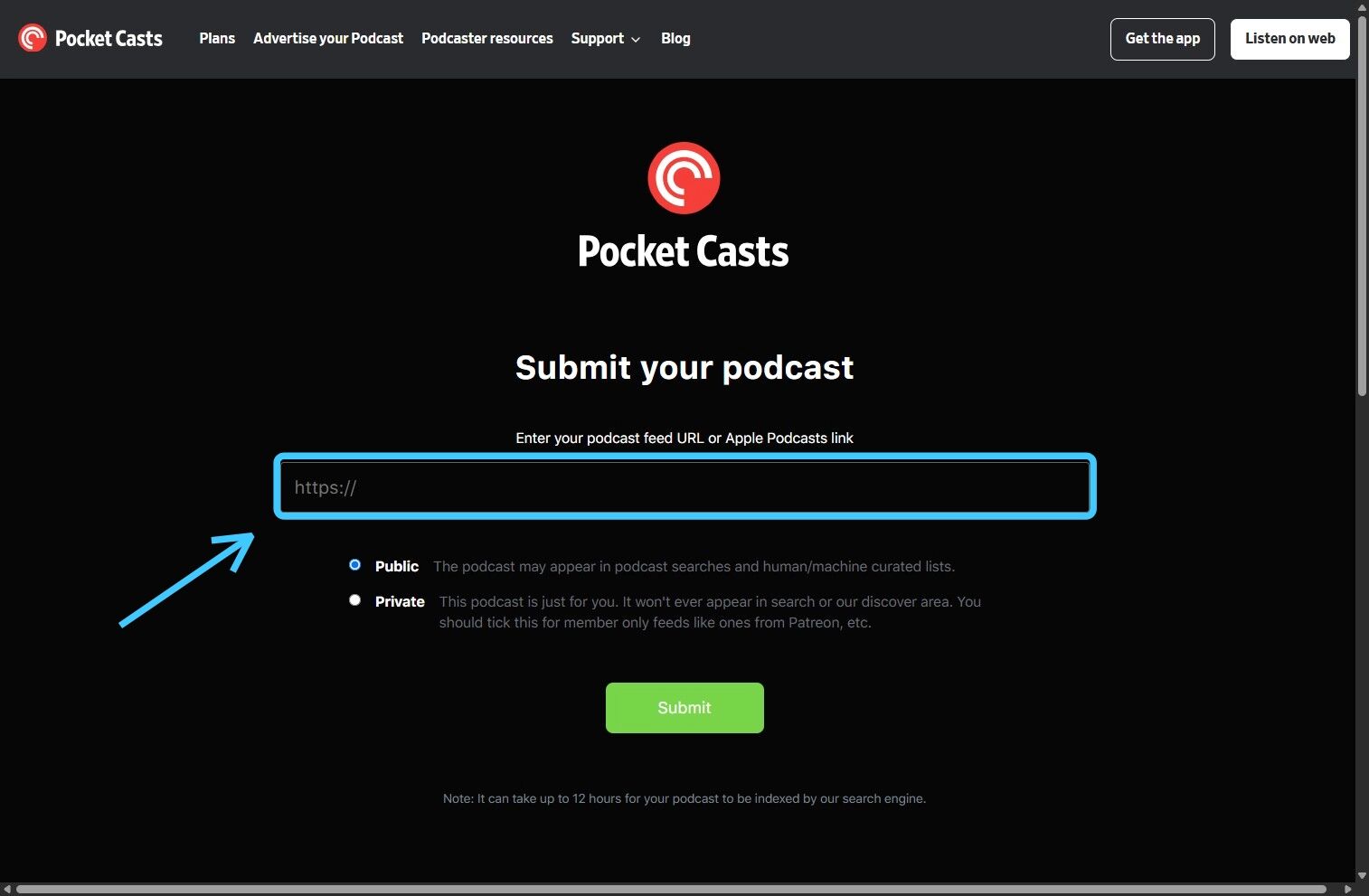The image size is (1369, 896).
Task: Click the note about 12 hours indexing
Action: tap(684, 798)
